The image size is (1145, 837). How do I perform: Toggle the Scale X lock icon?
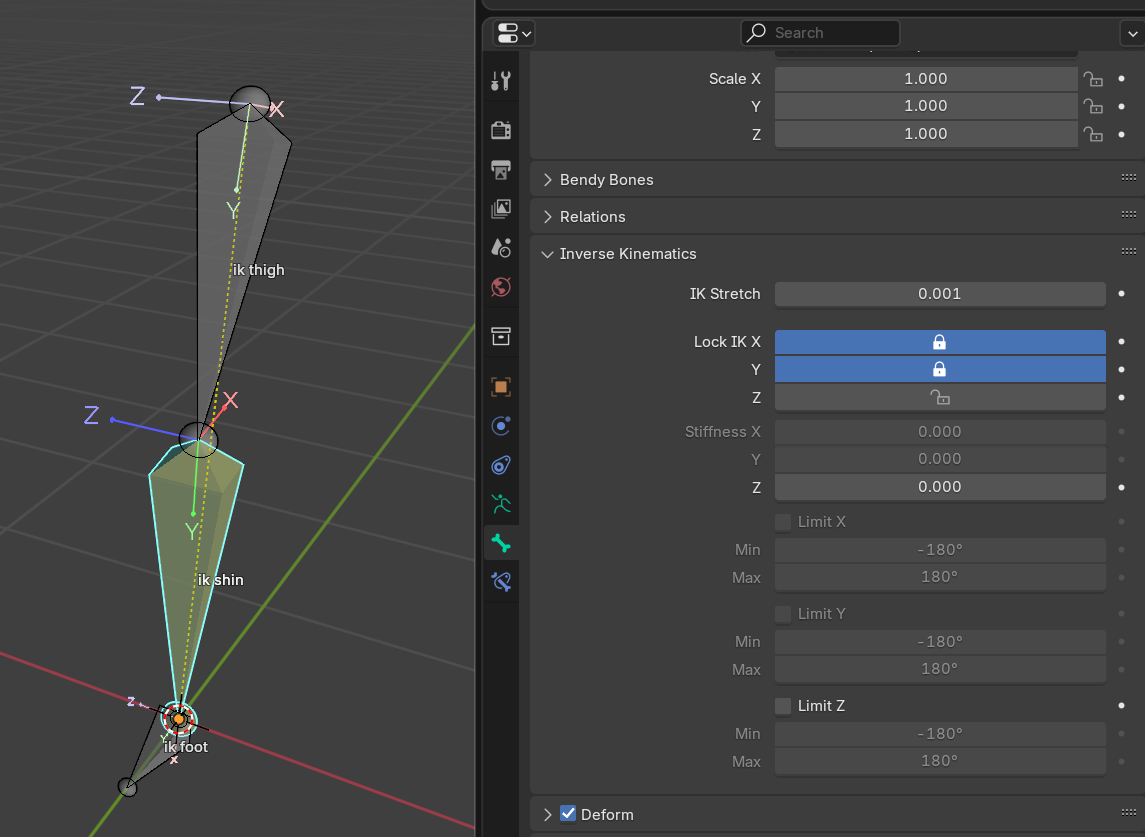pyautogui.click(x=1093, y=79)
